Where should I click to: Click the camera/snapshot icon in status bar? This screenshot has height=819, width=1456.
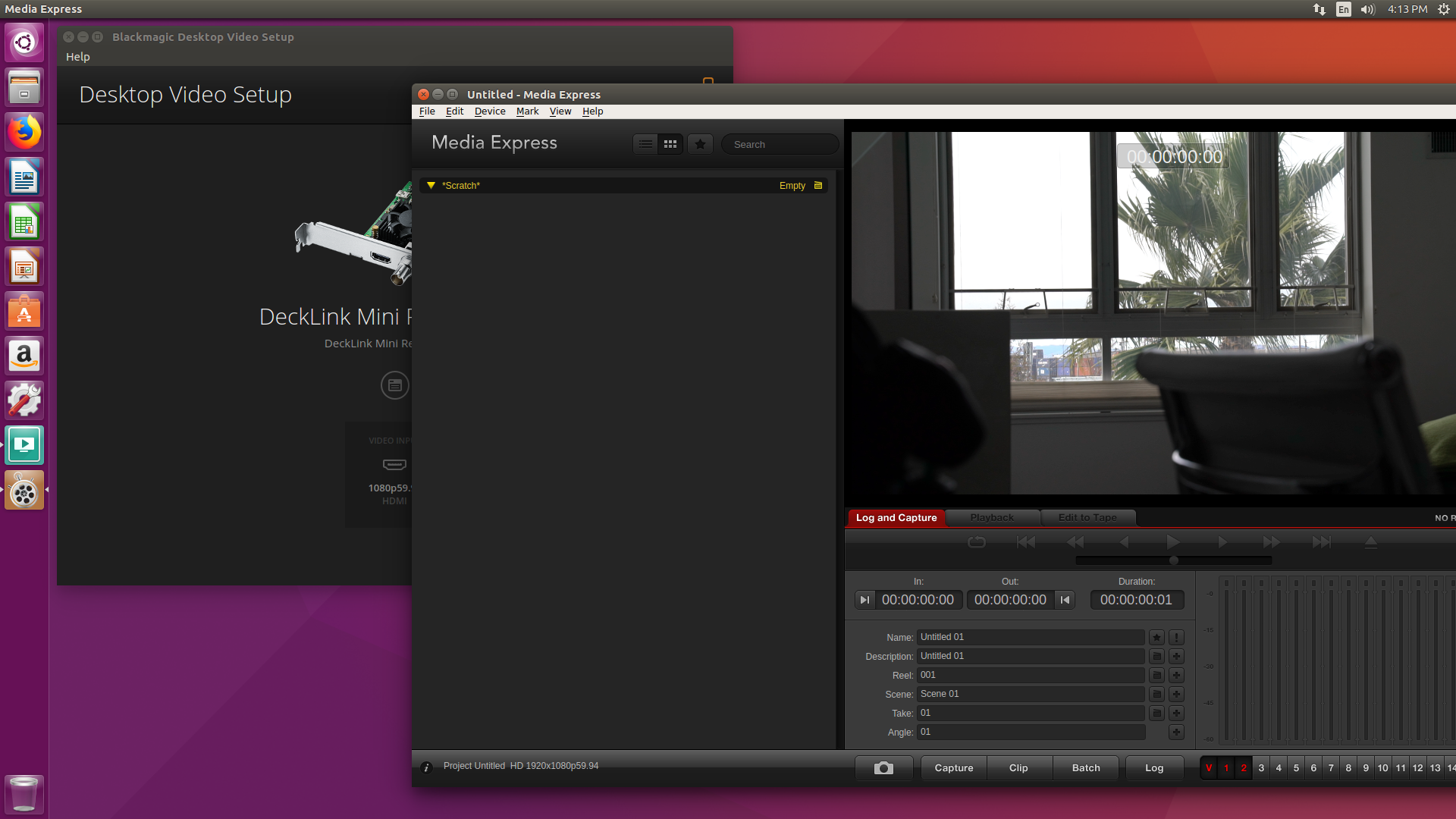point(883,767)
